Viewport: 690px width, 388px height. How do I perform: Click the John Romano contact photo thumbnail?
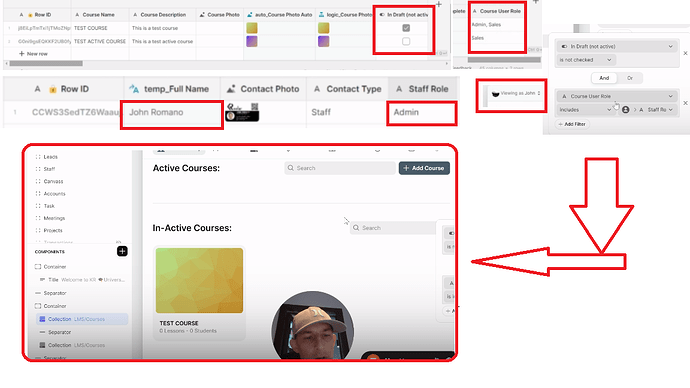[242, 112]
